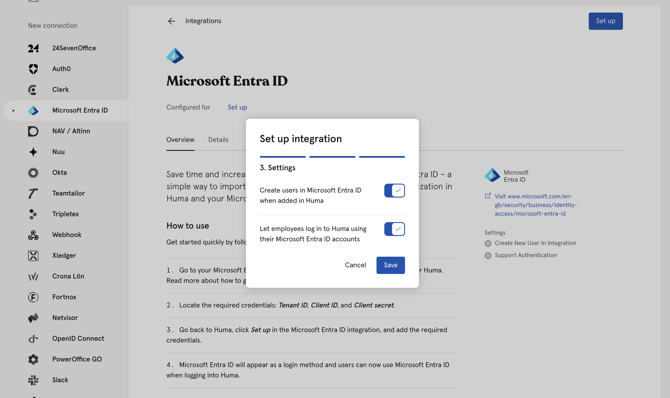This screenshot has width=670, height=398.
Task: Click the 24SevenOffice icon in sidebar
Action: pyautogui.click(x=33, y=48)
